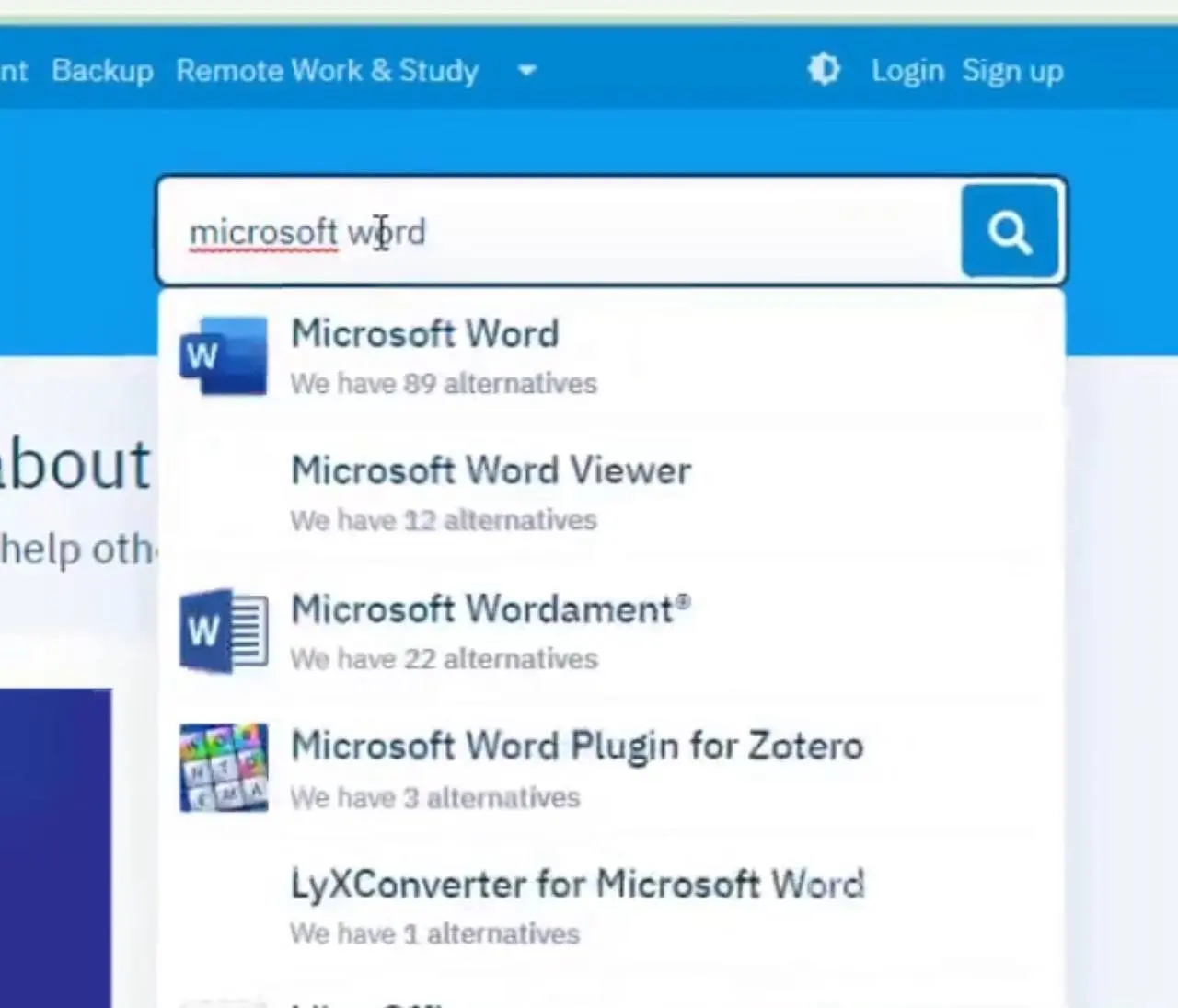Viewport: 1178px width, 1008px height.
Task: Click 'We have 3 alternatives' text
Action: (435, 797)
